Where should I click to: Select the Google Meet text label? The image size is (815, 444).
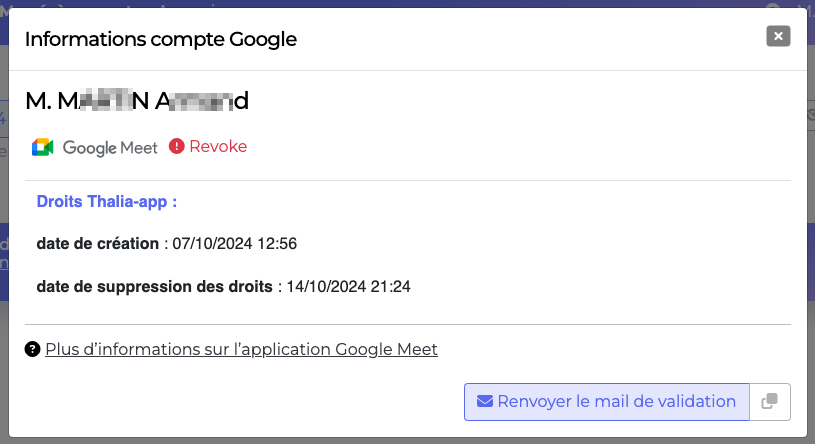110,148
